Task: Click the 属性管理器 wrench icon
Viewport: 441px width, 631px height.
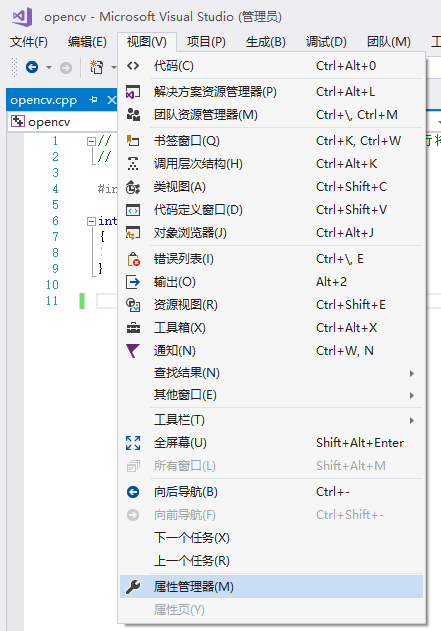Action: [x=133, y=587]
